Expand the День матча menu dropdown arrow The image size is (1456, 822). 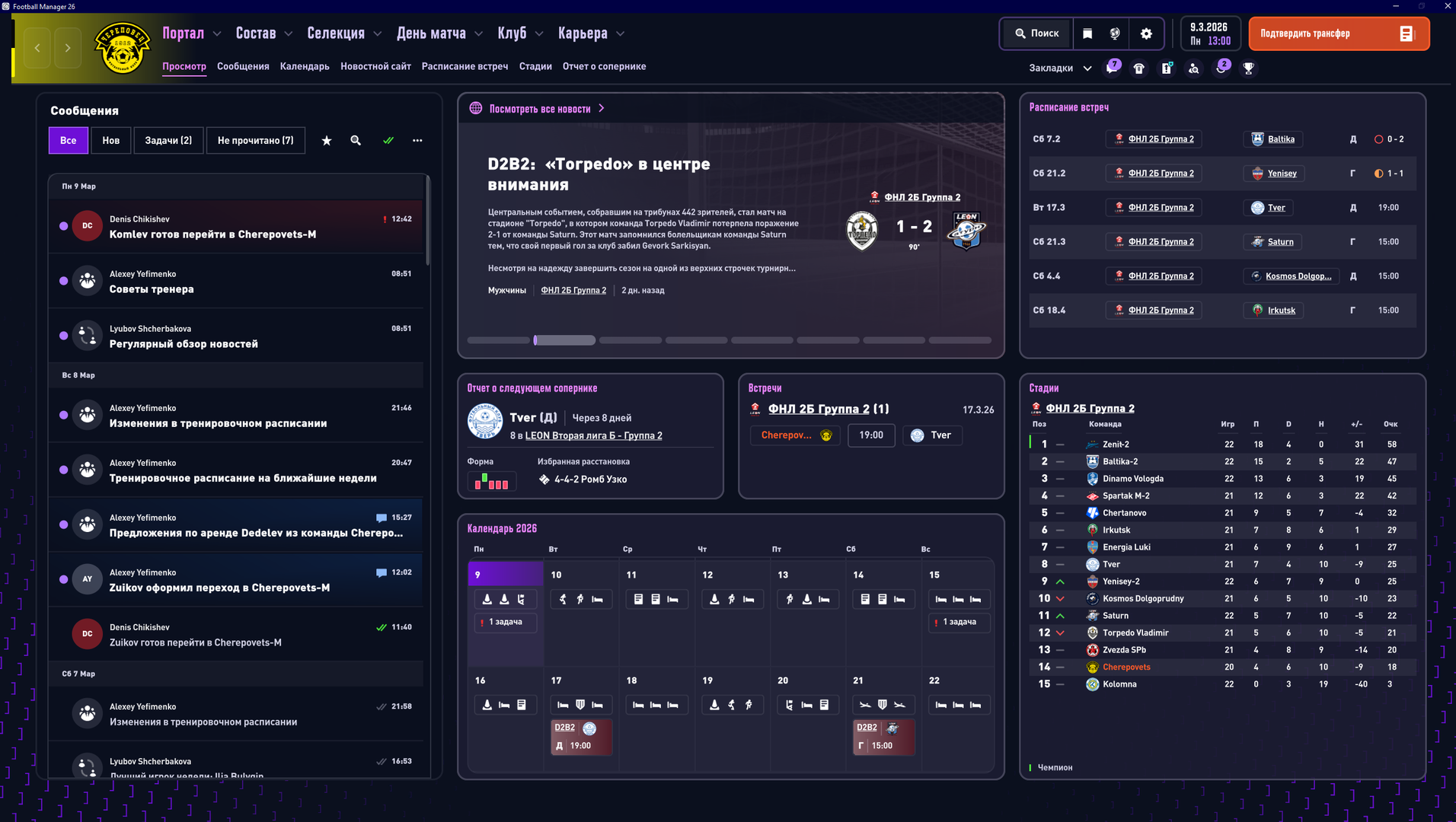click(x=478, y=33)
